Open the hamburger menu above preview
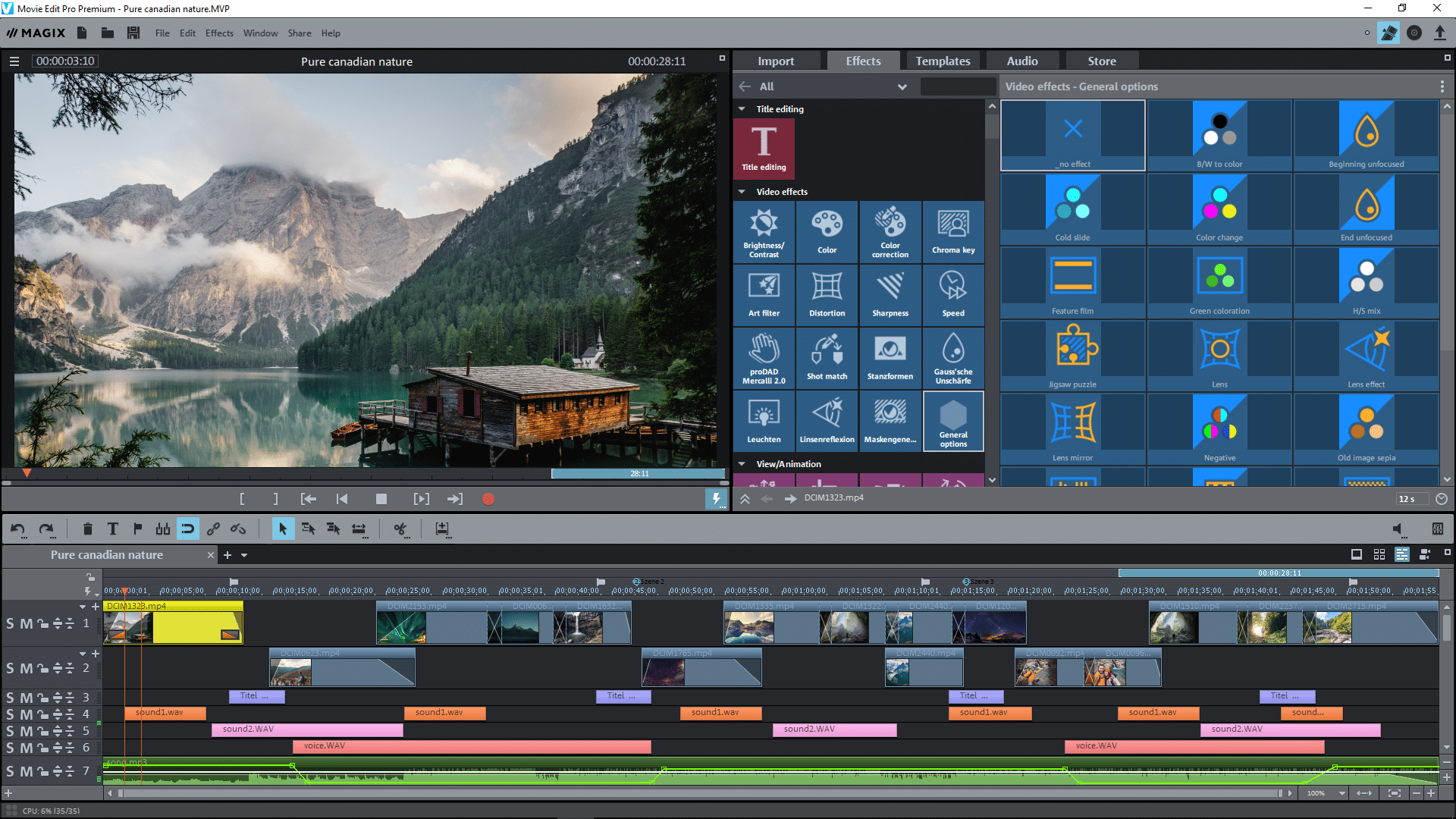Image resolution: width=1456 pixels, height=819 pixels. 14,61
